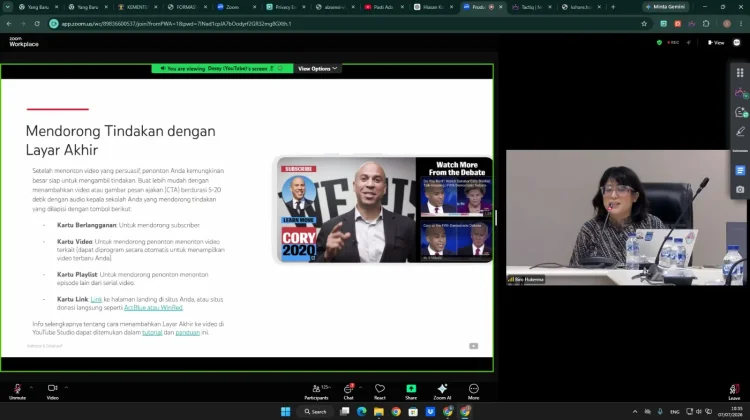The width and height of the screenshot is (750, 420).
Task: Open the chat-bubble AI notes sidebar icon
Action: 740,112
